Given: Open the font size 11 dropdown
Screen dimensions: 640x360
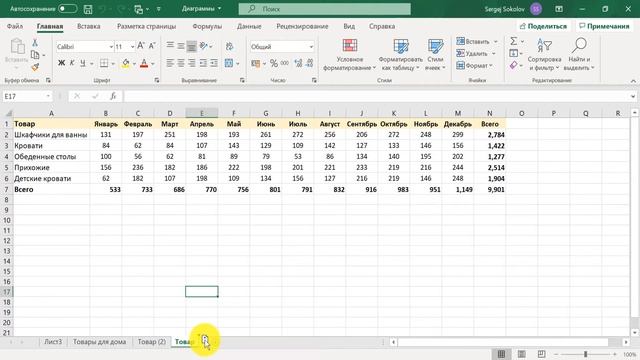Looking at the screenshot, I should pos(132,47).
